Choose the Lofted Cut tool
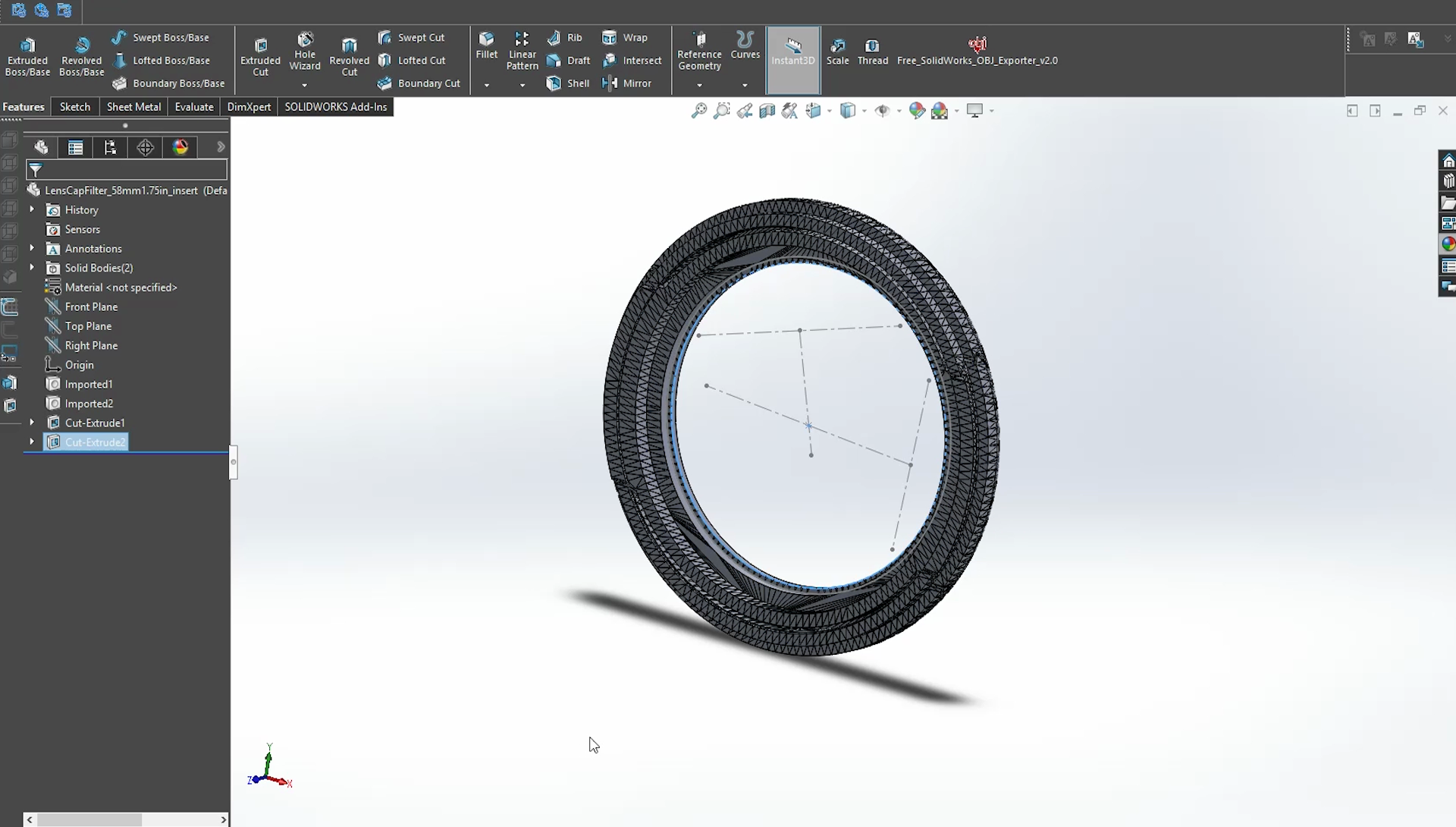Viewport: 1456px width, 827px height. [x=412, y=60]
